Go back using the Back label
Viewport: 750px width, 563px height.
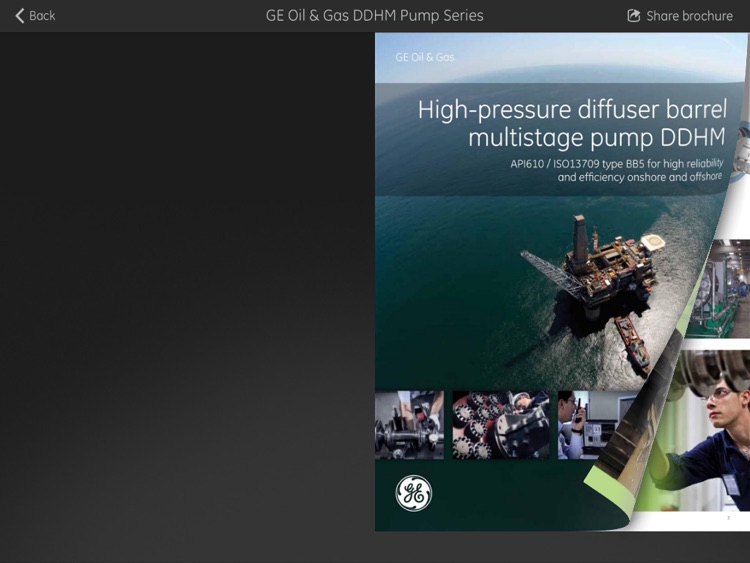[x=42, y=16]
